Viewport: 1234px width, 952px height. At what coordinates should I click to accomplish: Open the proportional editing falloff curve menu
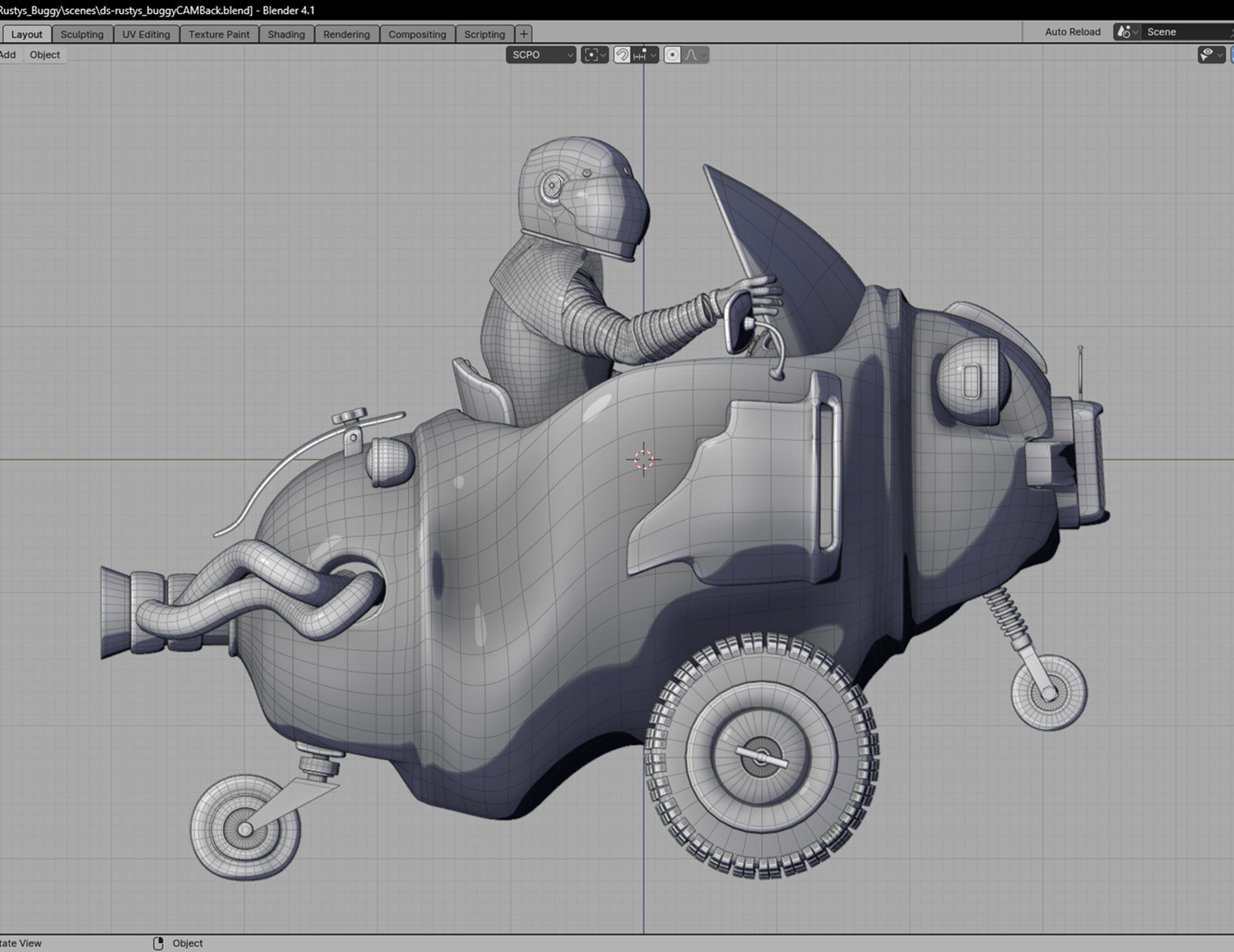click(x=695, y=55)
